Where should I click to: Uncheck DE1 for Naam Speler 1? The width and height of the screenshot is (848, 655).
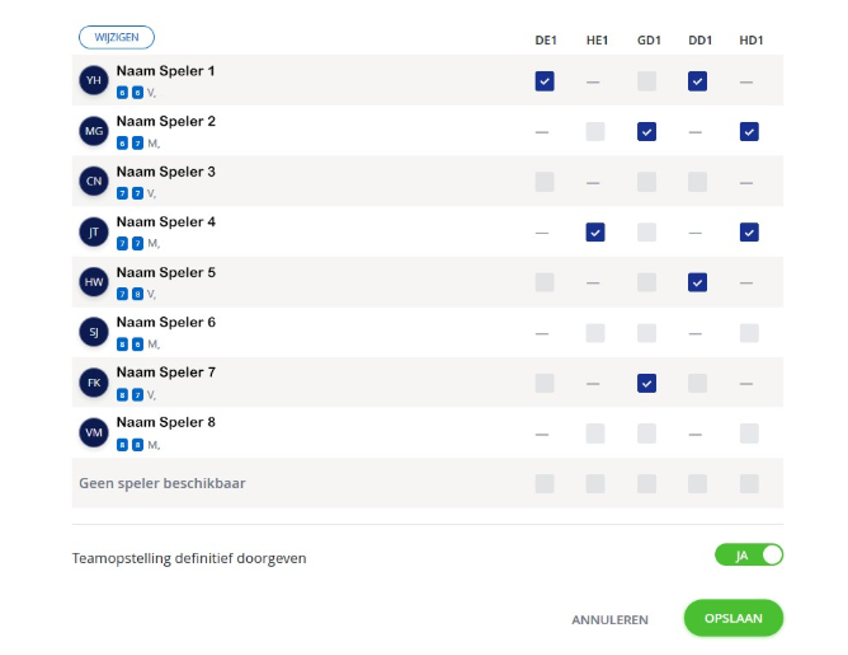pyautogui.click(x=544, y=81)
